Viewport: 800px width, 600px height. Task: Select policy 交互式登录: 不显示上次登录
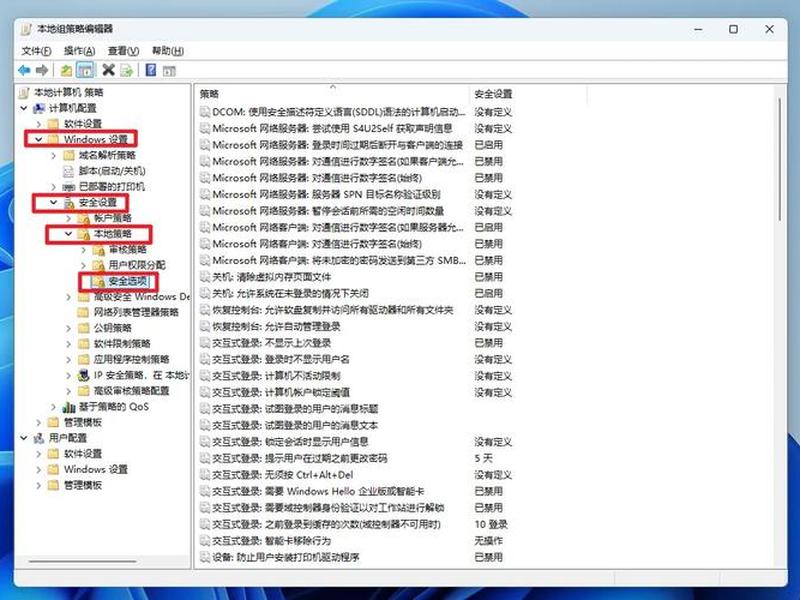(272, 343)
